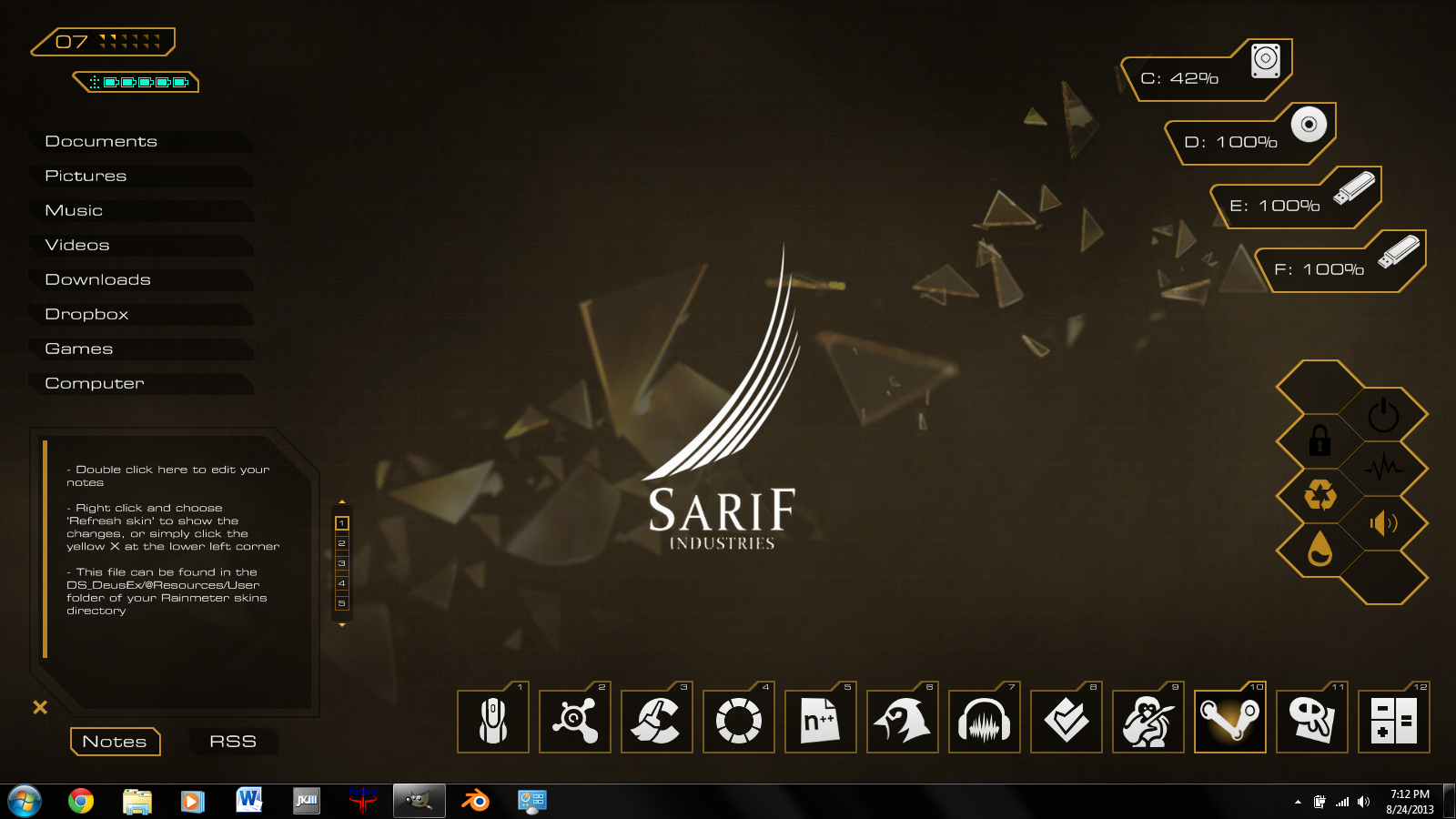Launch Notepad++ from the launcher icon numbered 5
This screenshot has width=1456, height=819.
tap(821, 721)
